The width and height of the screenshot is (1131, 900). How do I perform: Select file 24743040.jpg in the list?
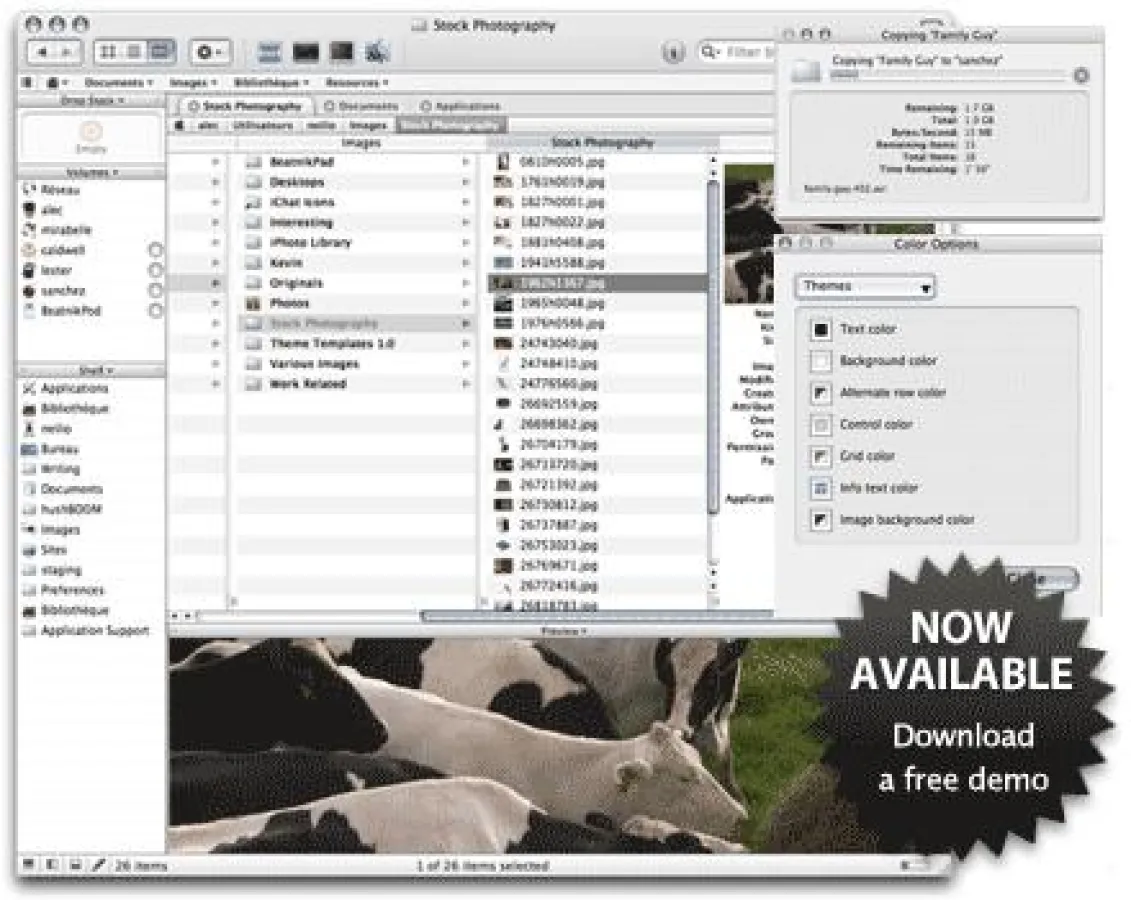tap(561, 343)
